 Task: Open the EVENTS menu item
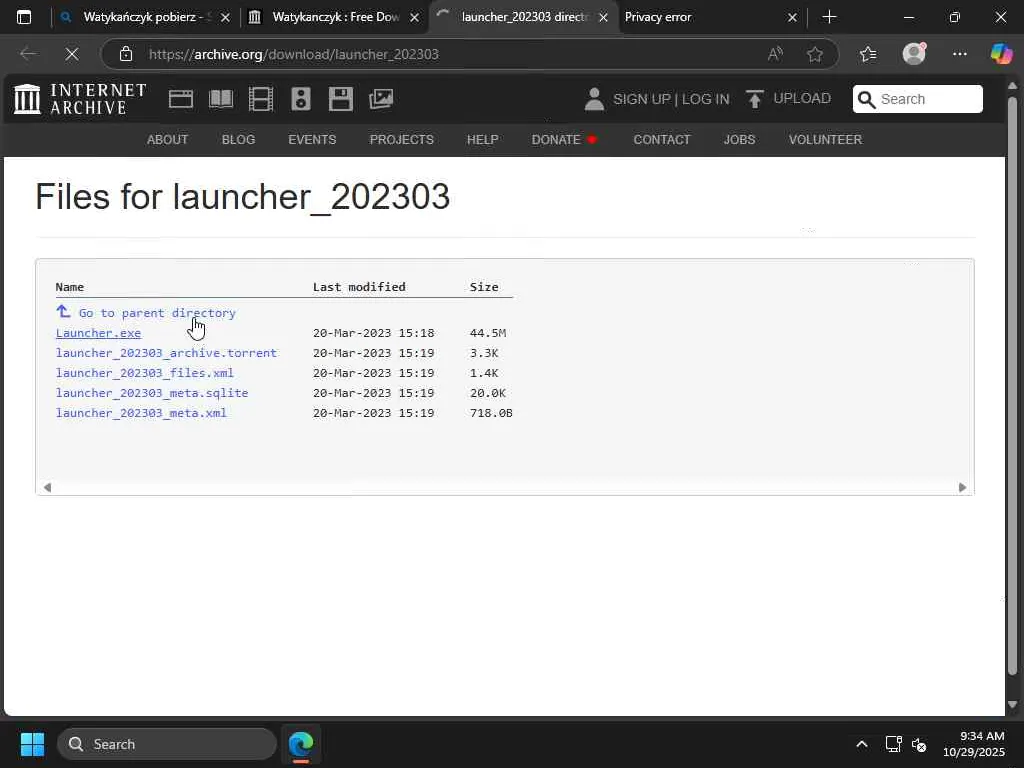point(312,140)
